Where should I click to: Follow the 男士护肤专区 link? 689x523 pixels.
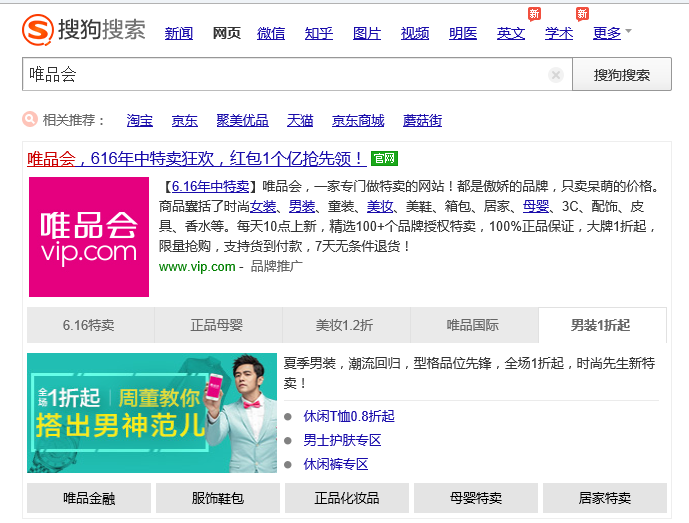coord(342,440)
